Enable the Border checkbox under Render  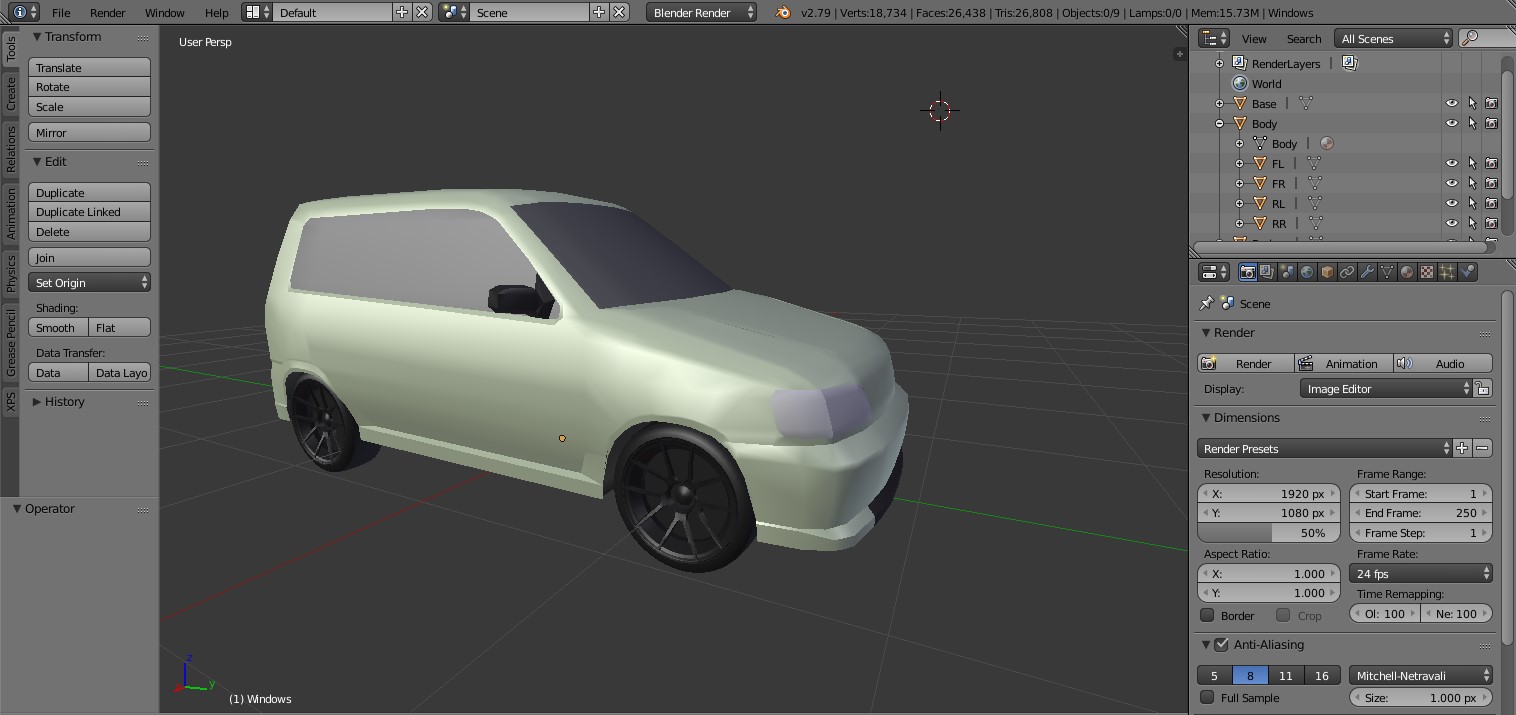pos(1207,615)
